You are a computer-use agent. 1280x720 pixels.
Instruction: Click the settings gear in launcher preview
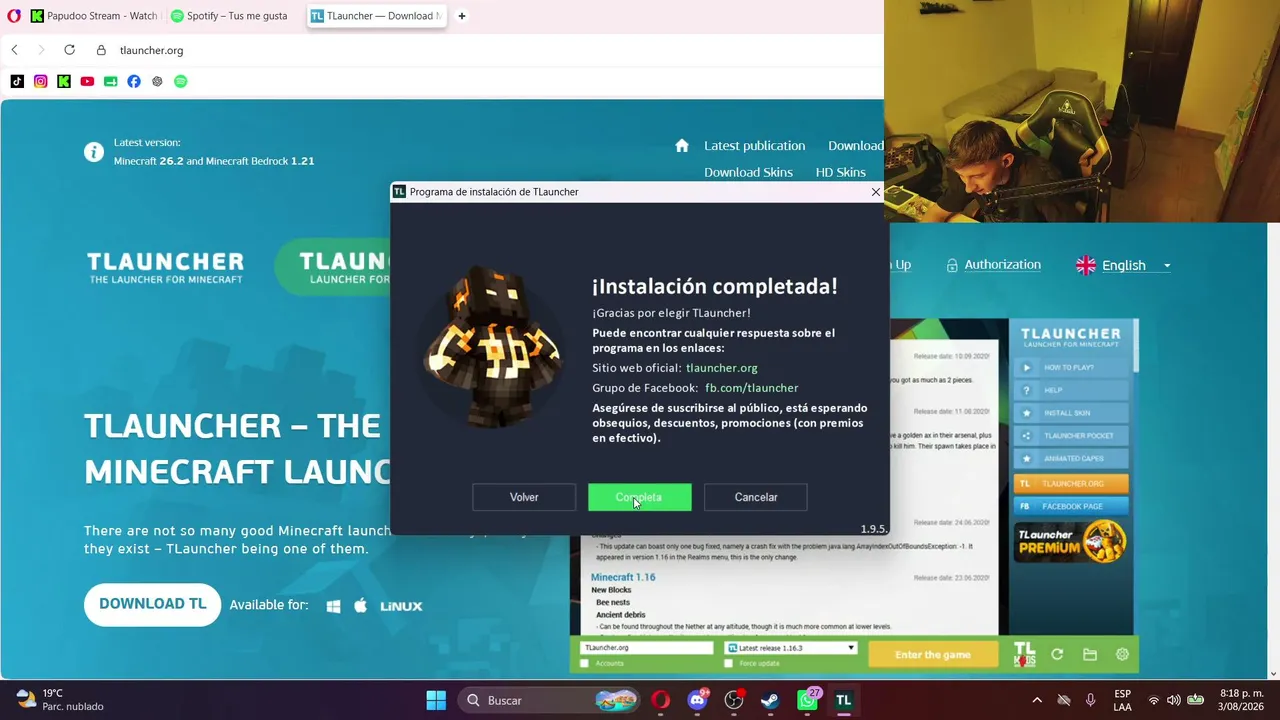1122,655
